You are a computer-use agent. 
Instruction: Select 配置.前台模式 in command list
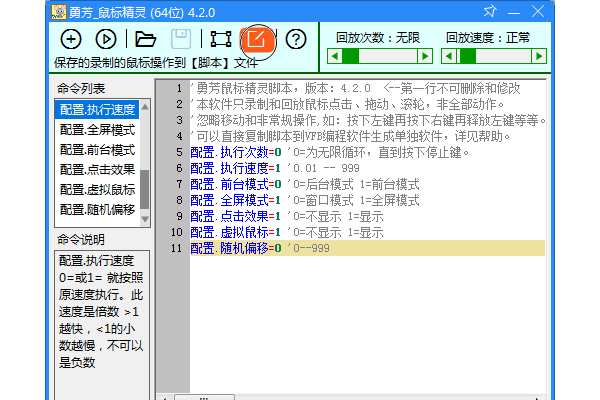click(97, 150)
